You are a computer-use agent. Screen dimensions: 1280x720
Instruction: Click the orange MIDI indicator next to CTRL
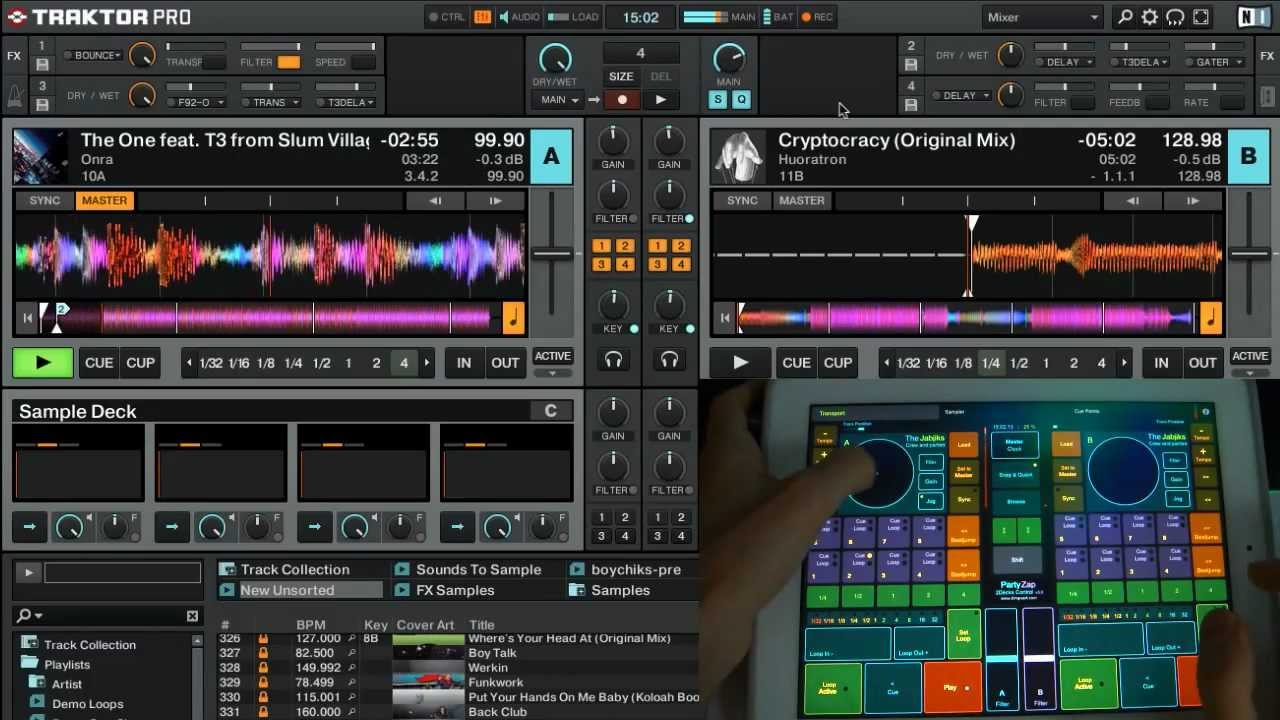tap(483, 17)
